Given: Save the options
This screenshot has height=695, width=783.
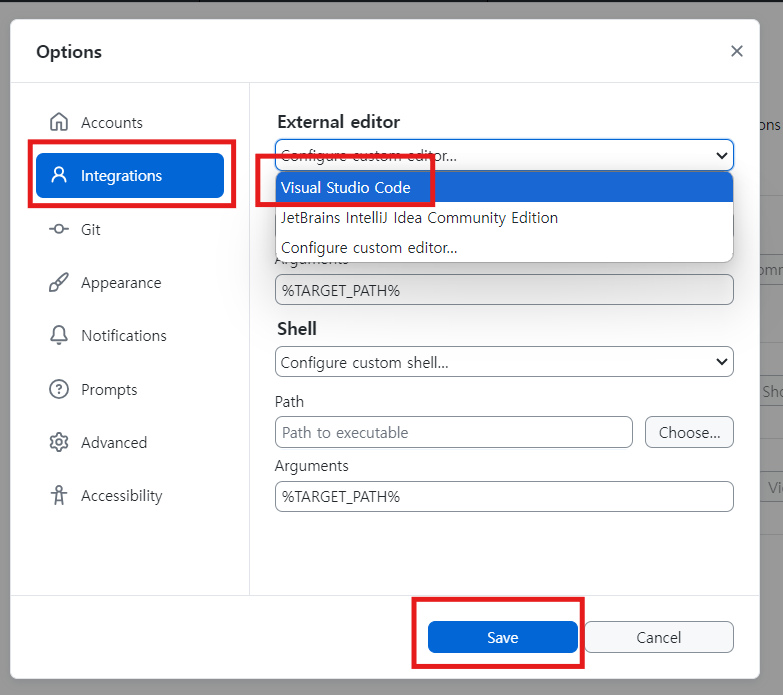Looking at the screenshot, I should tap(502, 637).
